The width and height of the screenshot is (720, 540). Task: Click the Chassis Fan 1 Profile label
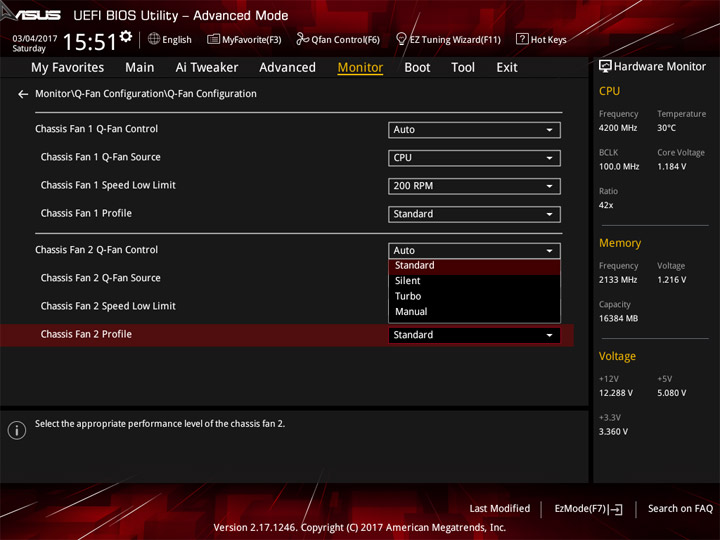coord(86,214)
